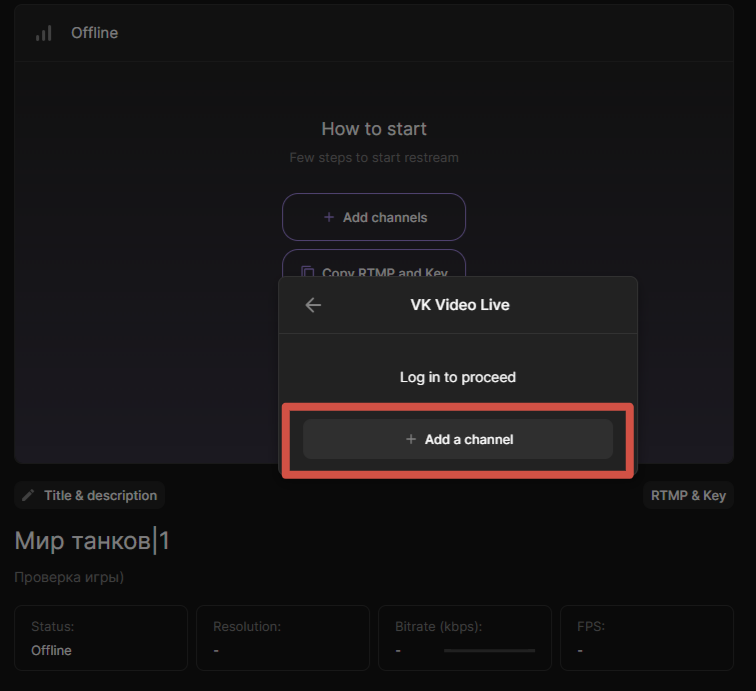Viewport: 756px width, 691px height.
Task: Click the copy icon on Copy RTMP and Key
Action: click(308, 271)
